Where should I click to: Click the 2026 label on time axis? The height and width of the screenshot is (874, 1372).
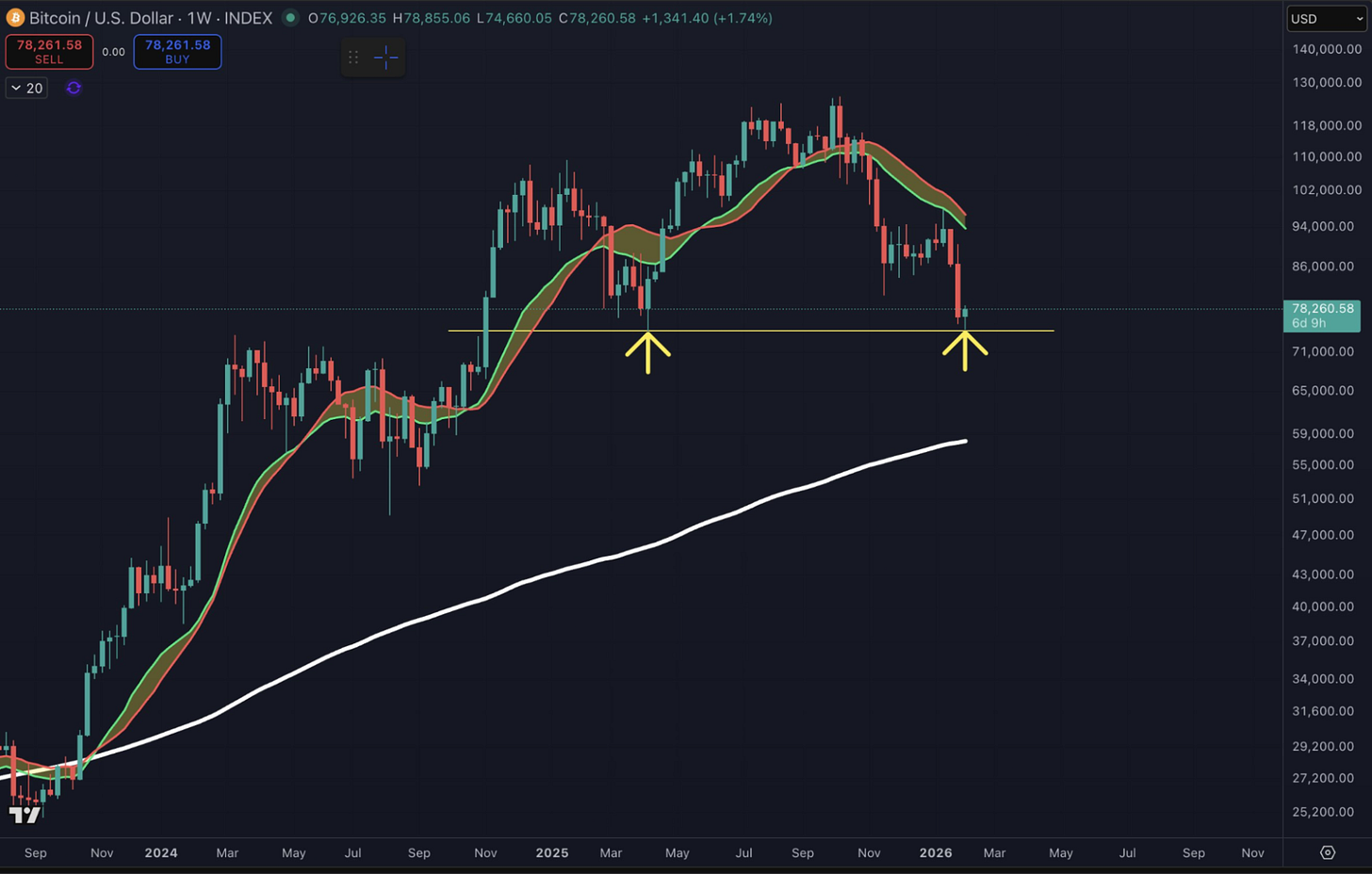click(x=936, y=852)
